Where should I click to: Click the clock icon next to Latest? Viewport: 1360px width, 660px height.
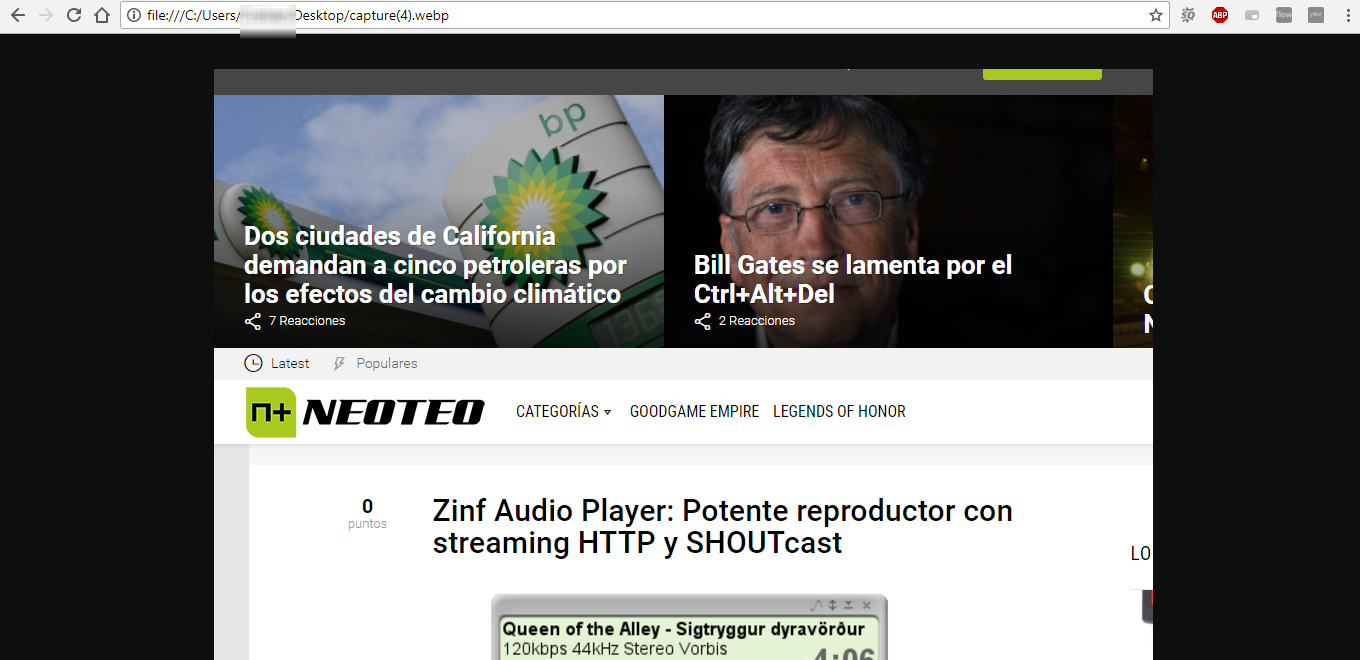254,363
